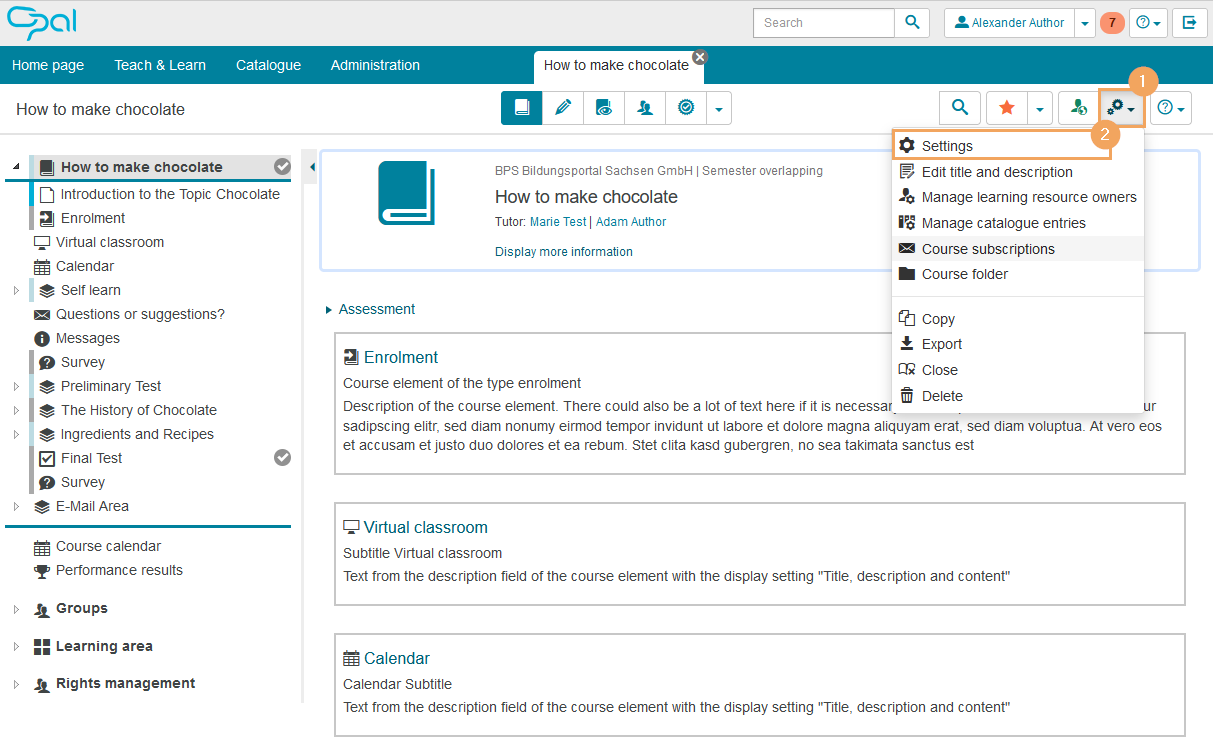
Task: Choose Export in the settings menu
Action: tap(941, 344)
